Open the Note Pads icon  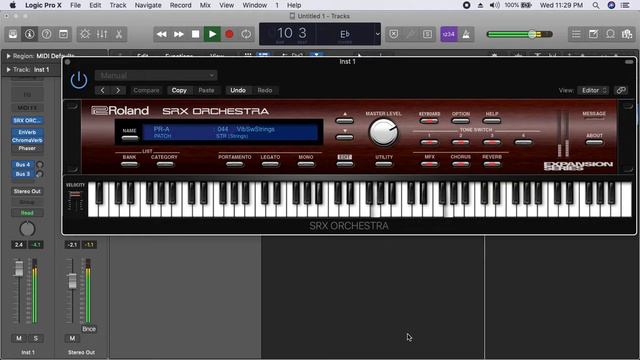coord(593,34)
